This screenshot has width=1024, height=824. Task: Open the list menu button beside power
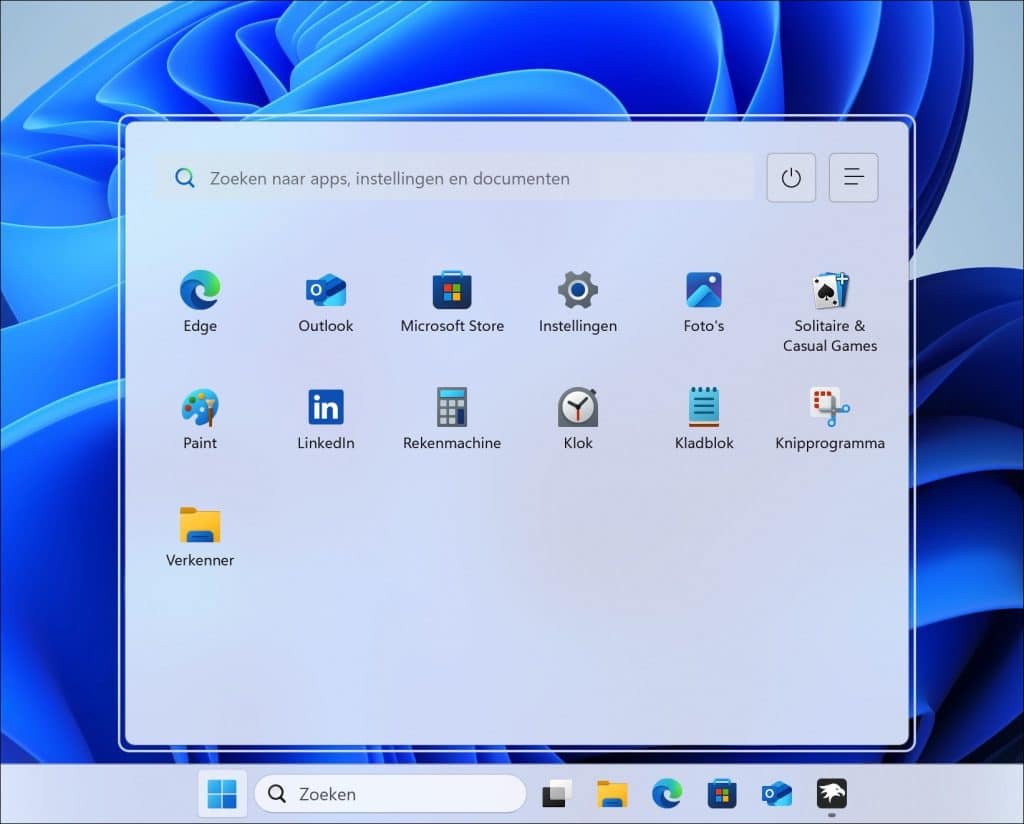[x=853, y=178]
